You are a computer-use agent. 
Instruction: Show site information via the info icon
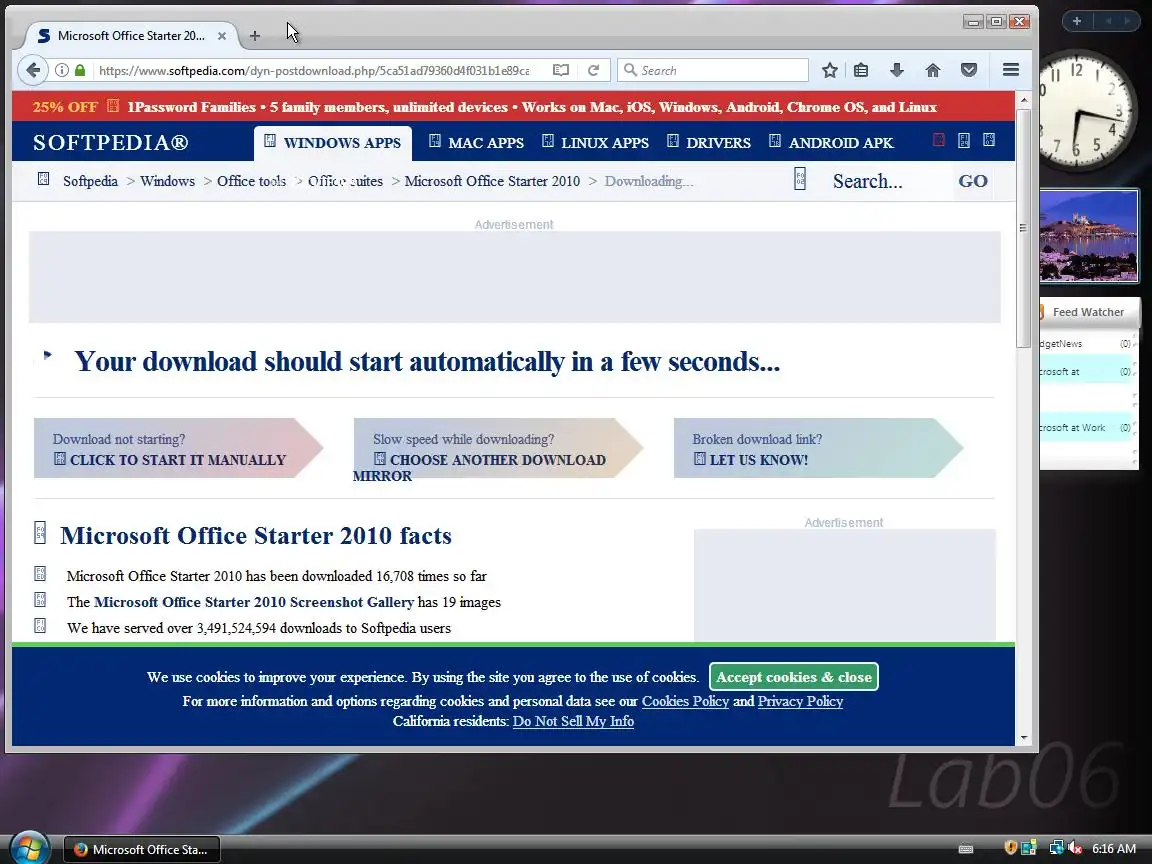coord(62,70)
